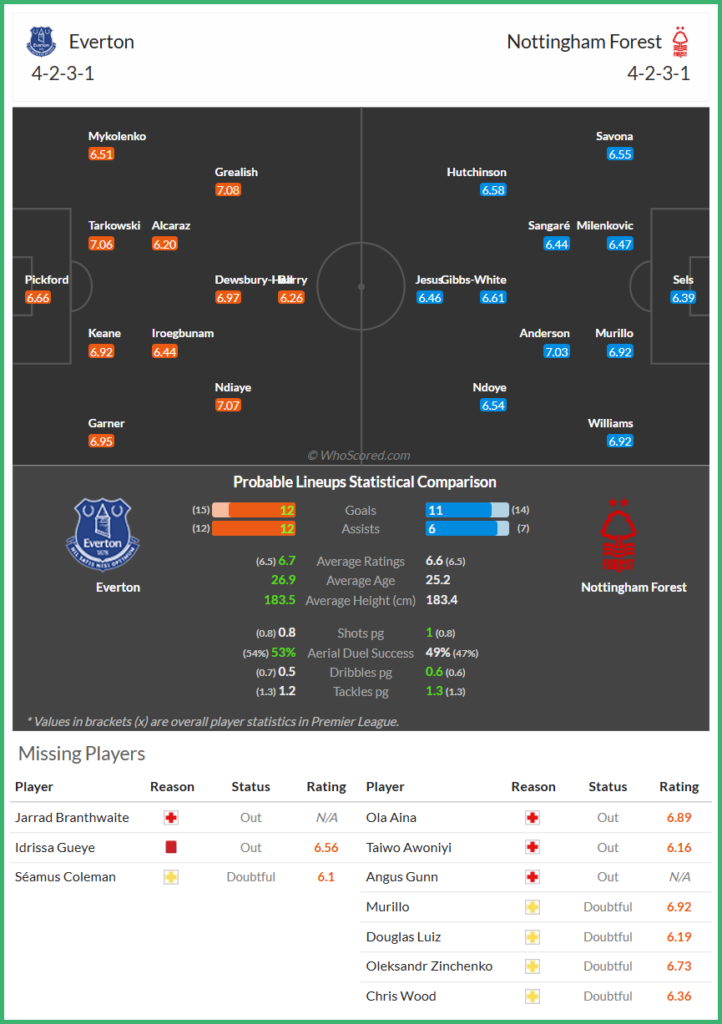The height and width of the screenshot is (1024, 722).
Task: Select Grealish on the Everton lineup
Action: [x=236, y=172]
